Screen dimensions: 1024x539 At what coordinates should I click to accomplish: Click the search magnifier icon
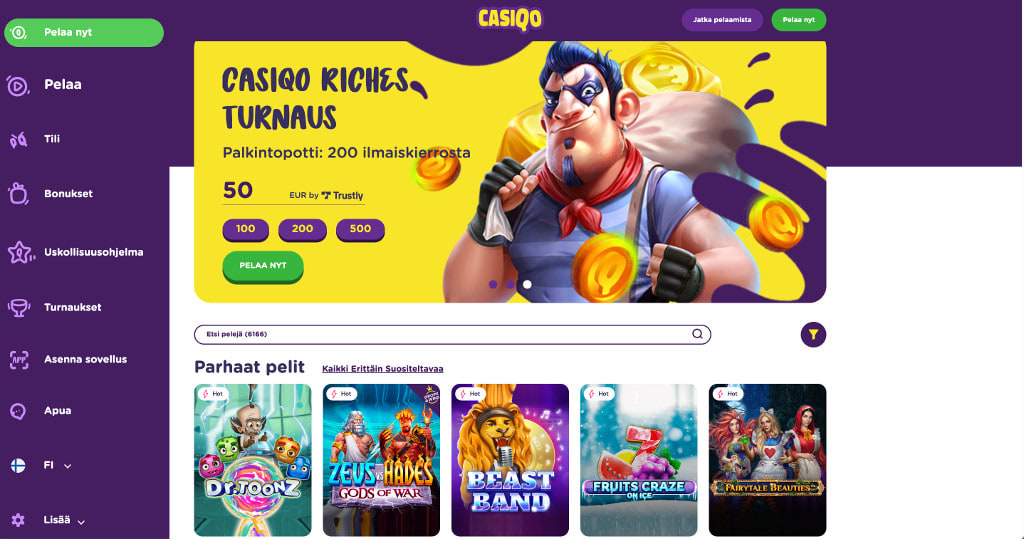(x=697, y=334)
